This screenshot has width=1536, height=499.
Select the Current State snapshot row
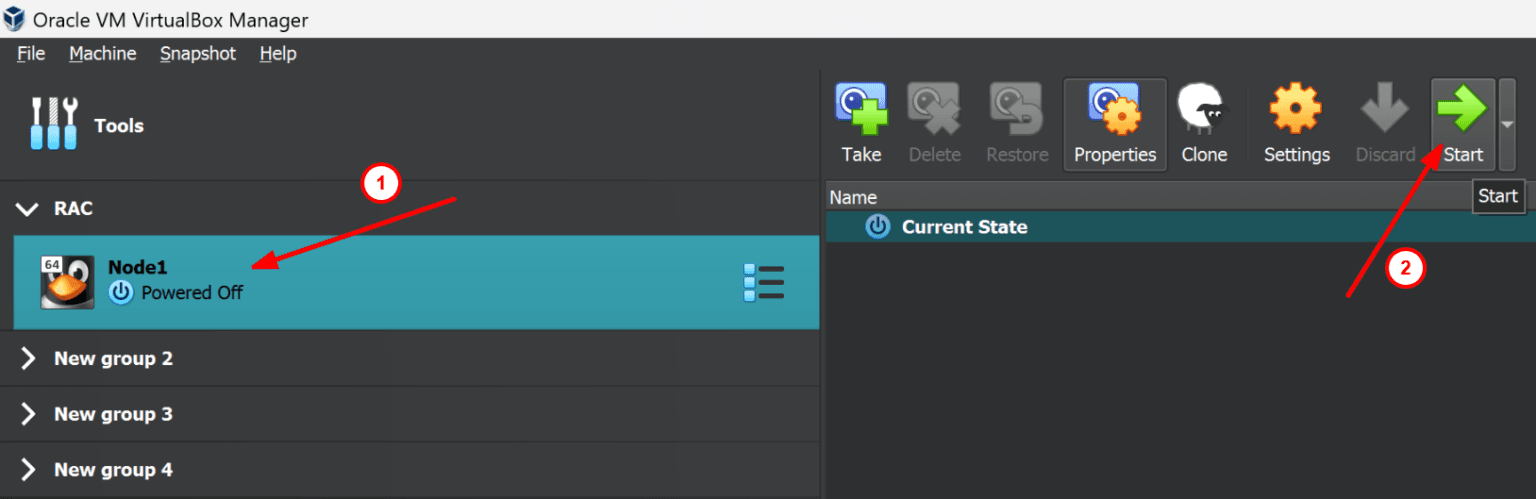pos(964,227)
